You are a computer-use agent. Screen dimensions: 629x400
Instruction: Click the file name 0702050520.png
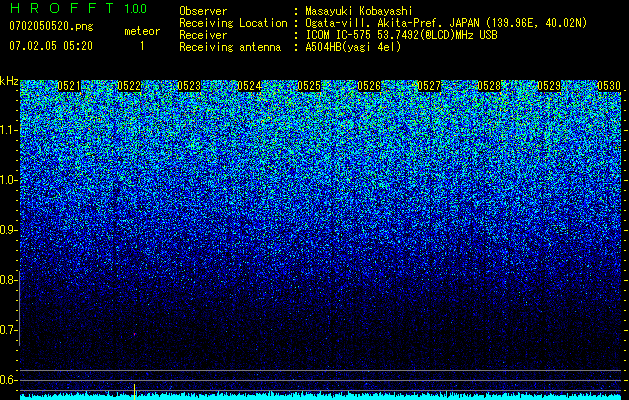click(x=51, y=27)
